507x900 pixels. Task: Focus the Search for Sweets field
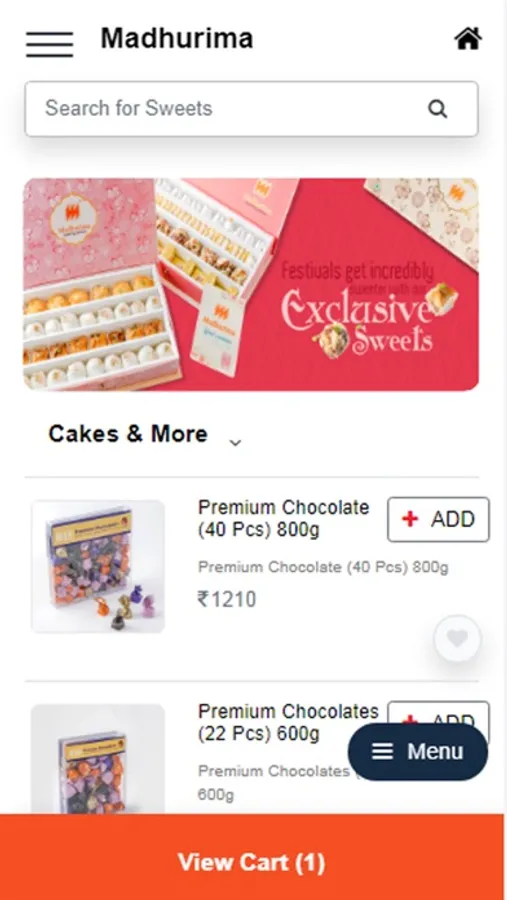coord(251,108)
